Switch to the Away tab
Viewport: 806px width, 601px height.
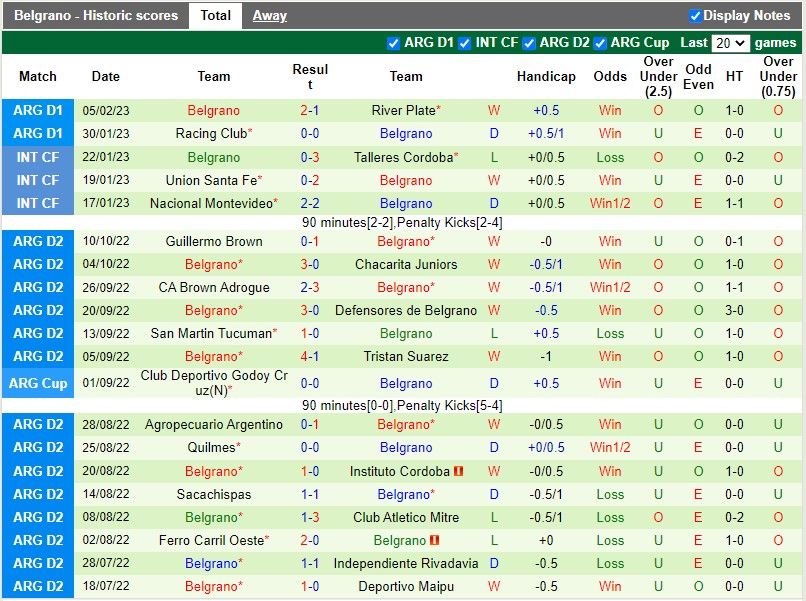click(x=269, y=15)
